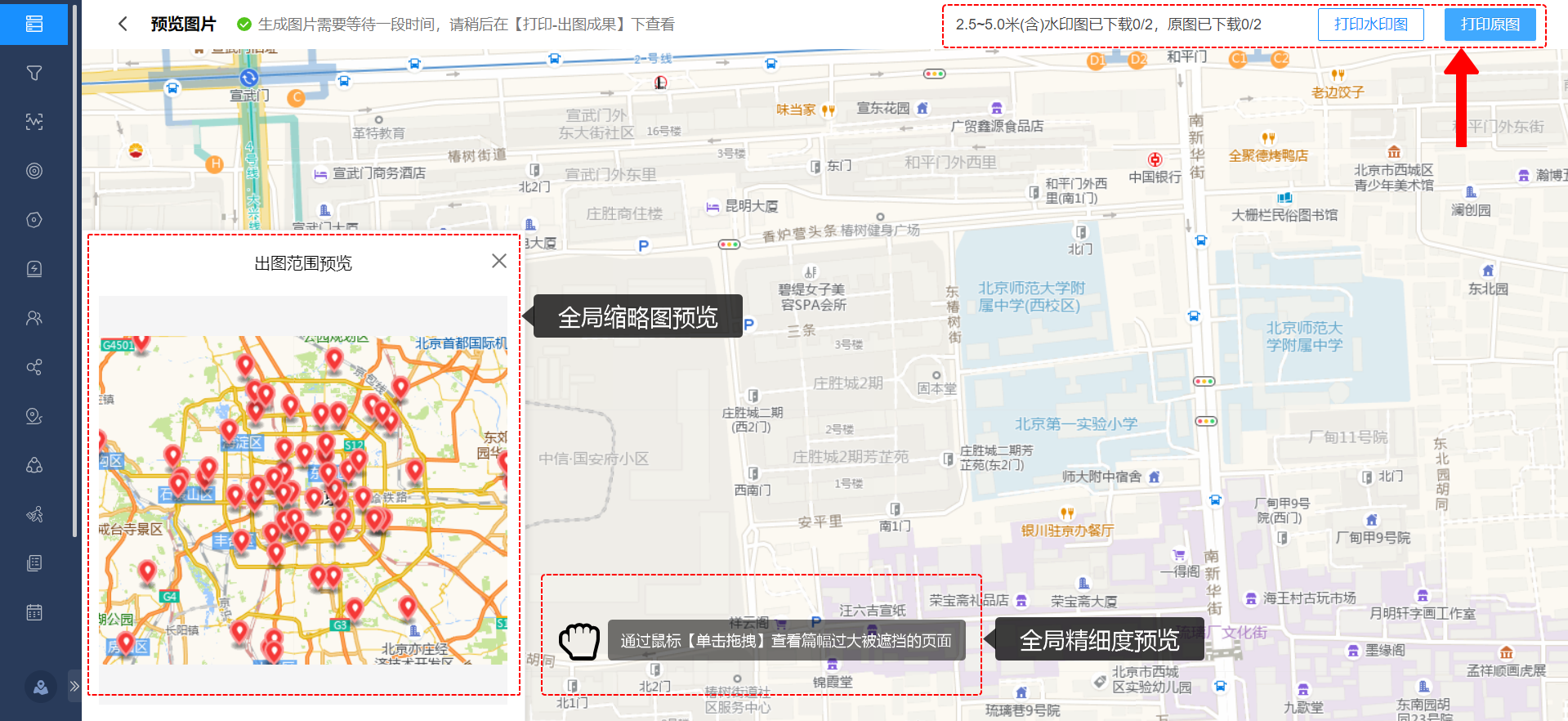Click the round map avatar icon
Viewport: 1568px width, 721px height.
coord(41,687)
